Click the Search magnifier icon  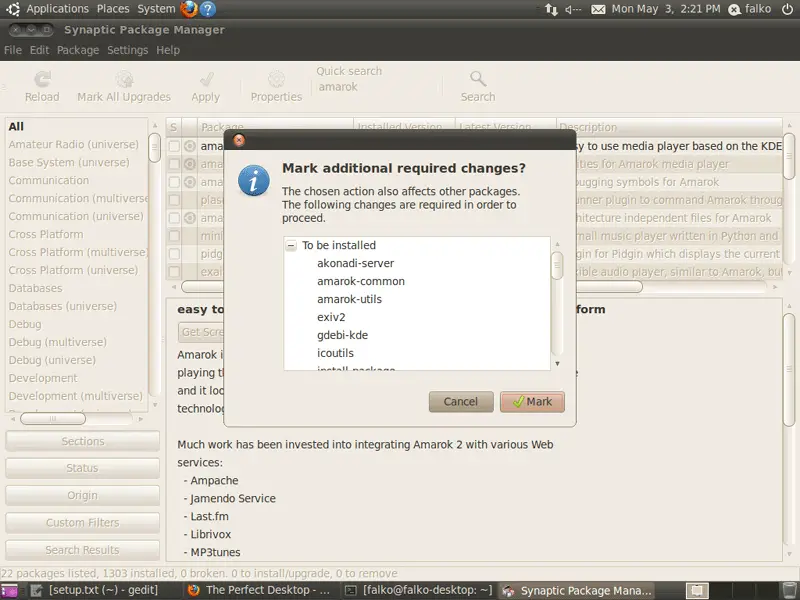(478, 79)
